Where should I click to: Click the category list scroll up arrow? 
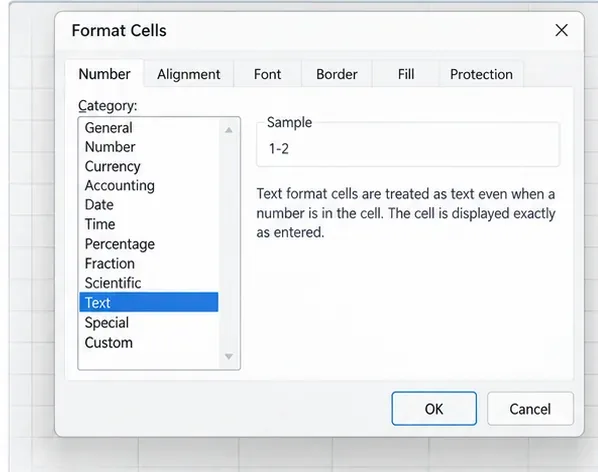click(229, 130)
